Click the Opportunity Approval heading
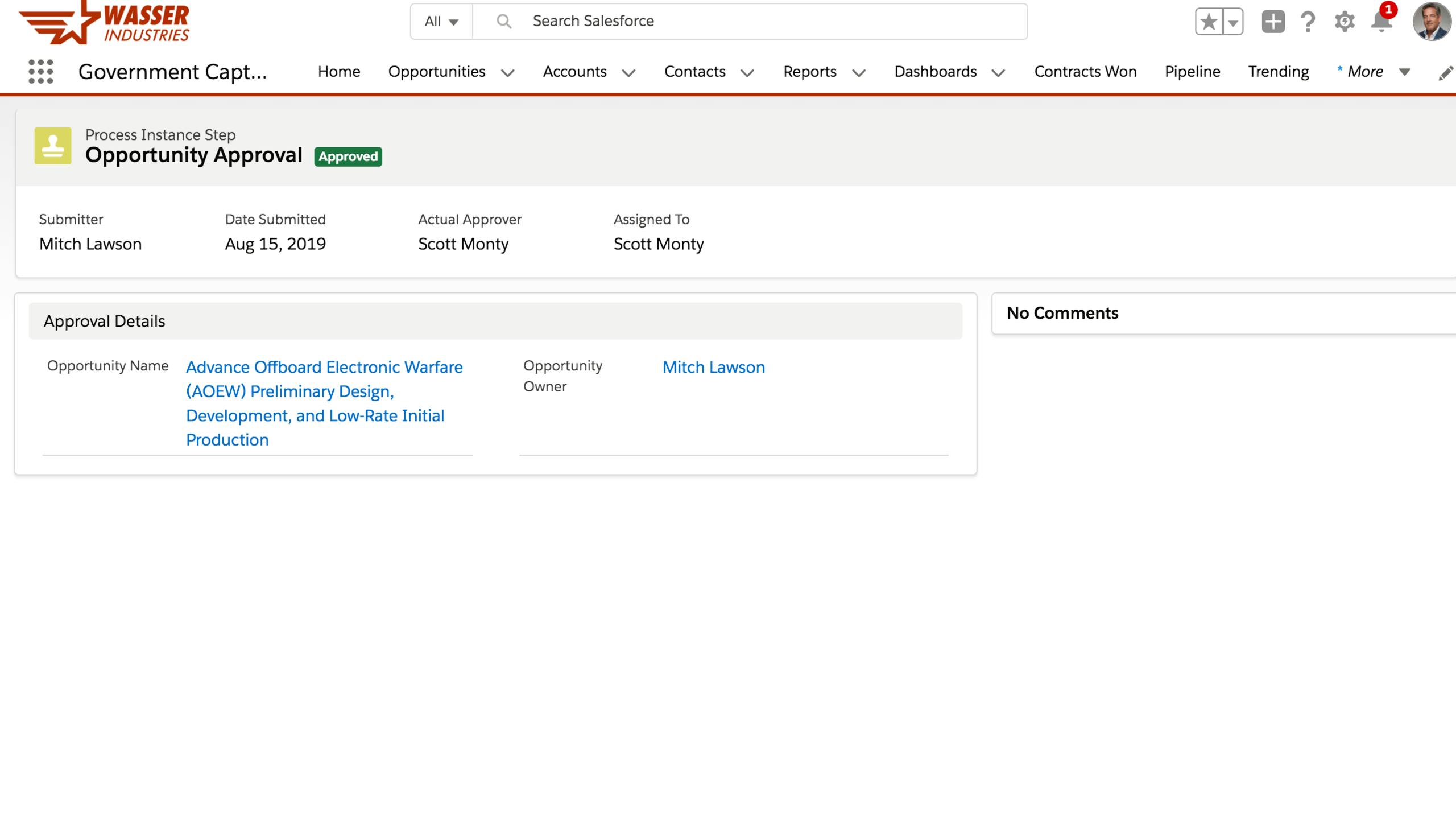1456x816 pixels. pos(193,155)
